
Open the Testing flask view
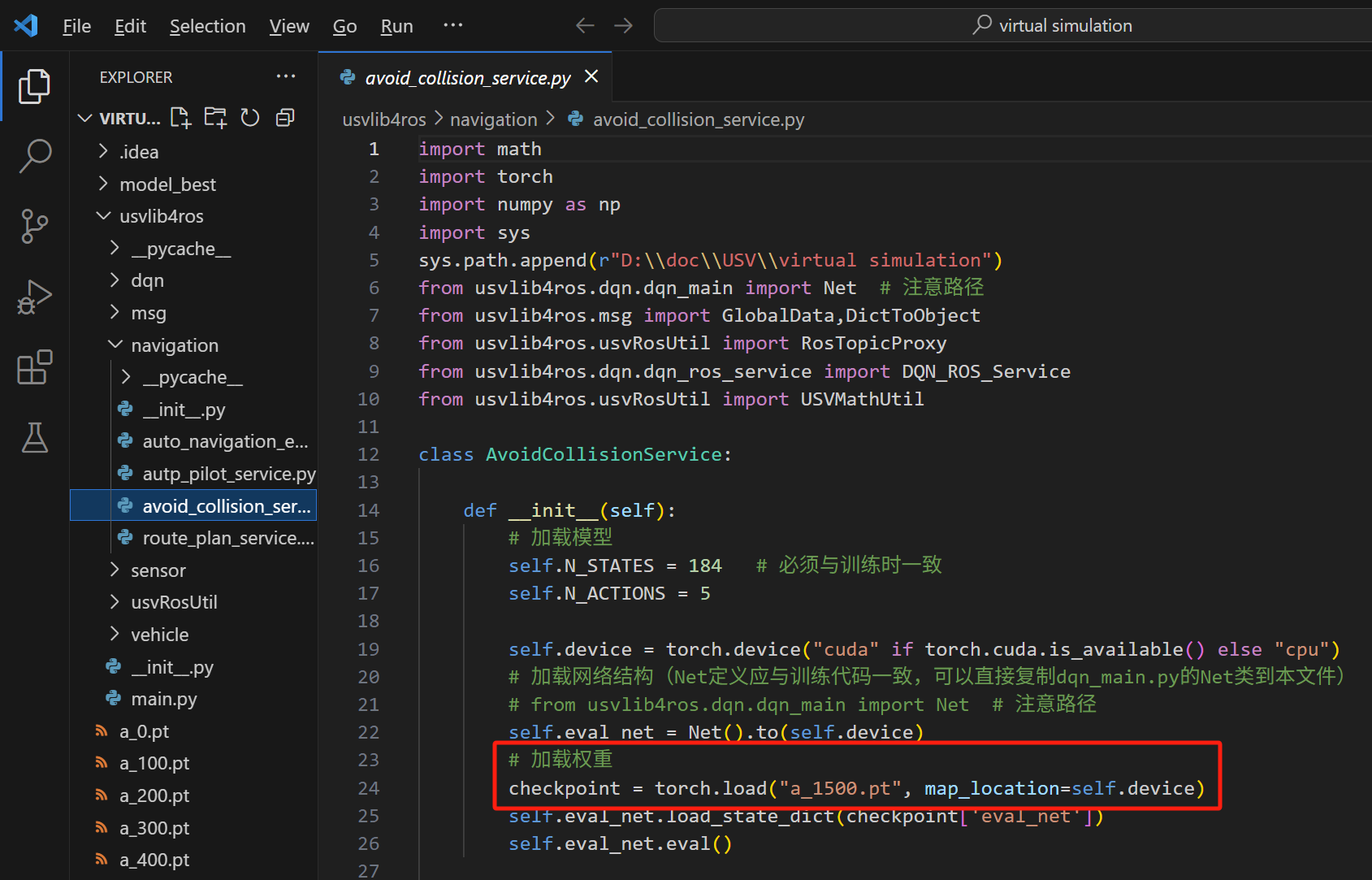point(34,438)
